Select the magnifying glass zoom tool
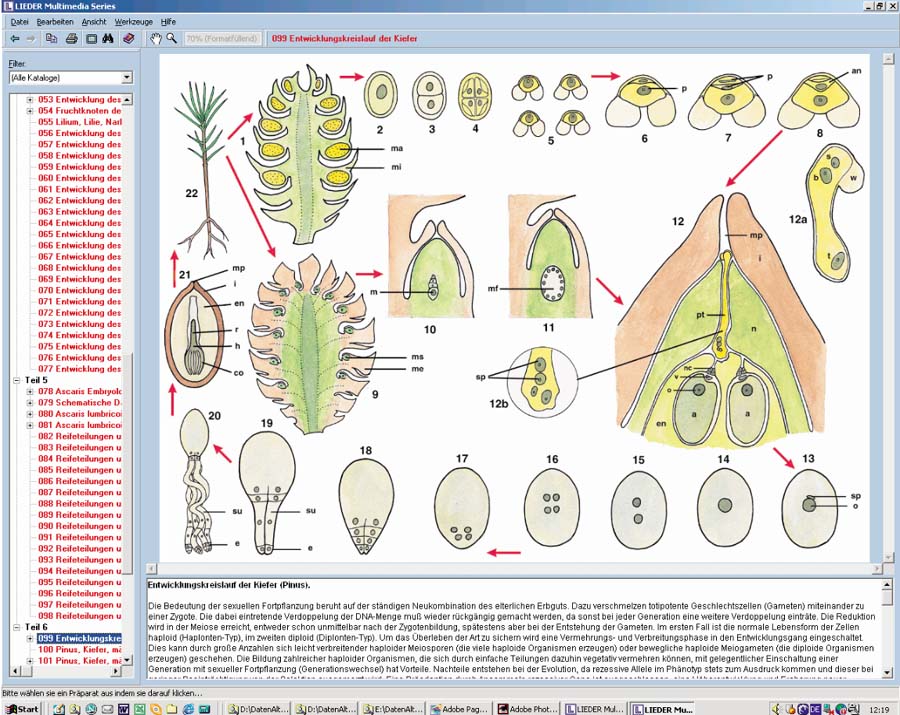 (172, 38)
